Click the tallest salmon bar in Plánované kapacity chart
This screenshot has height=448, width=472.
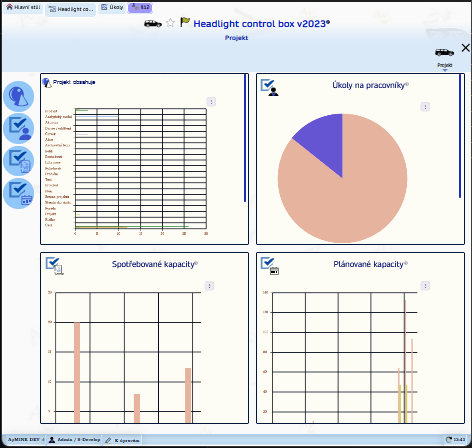pos(405,343)
